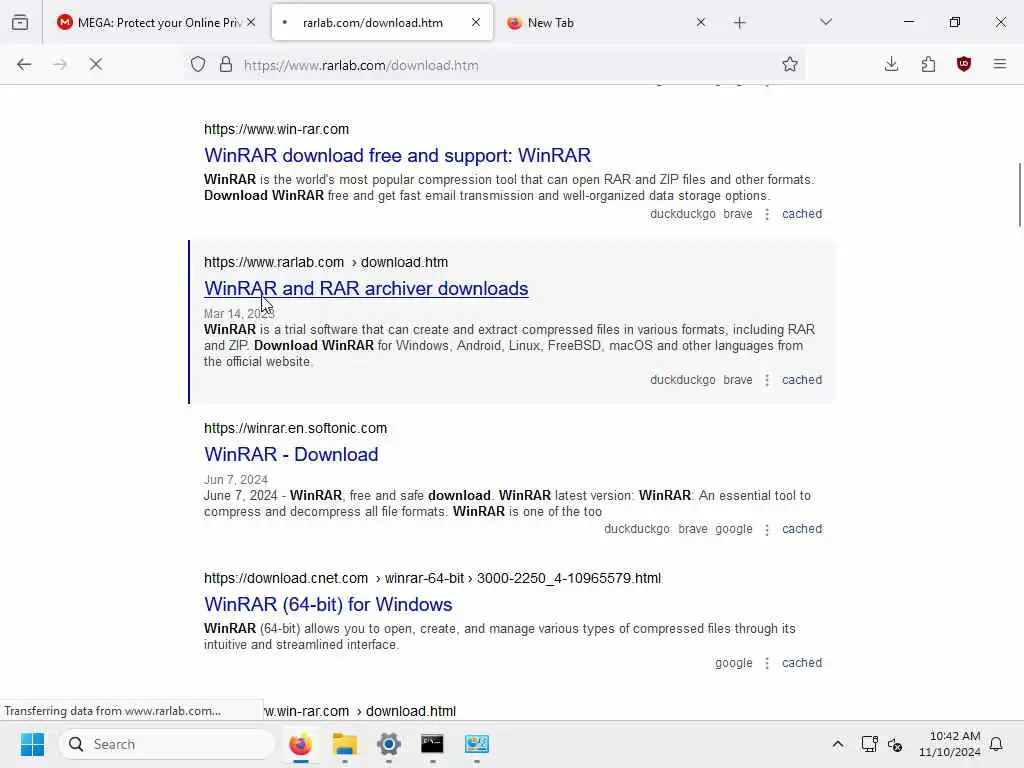The width and height of the screenshot is (1024, 768).
Task: Click the page vertical scrollbar thumb
Action: 1019,195
